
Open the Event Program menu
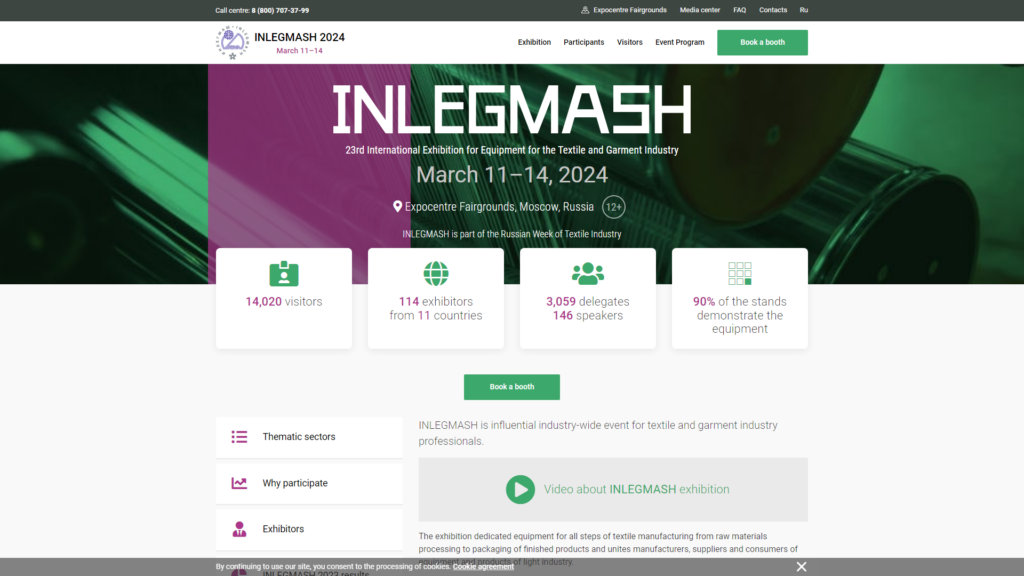pos(680,42)
